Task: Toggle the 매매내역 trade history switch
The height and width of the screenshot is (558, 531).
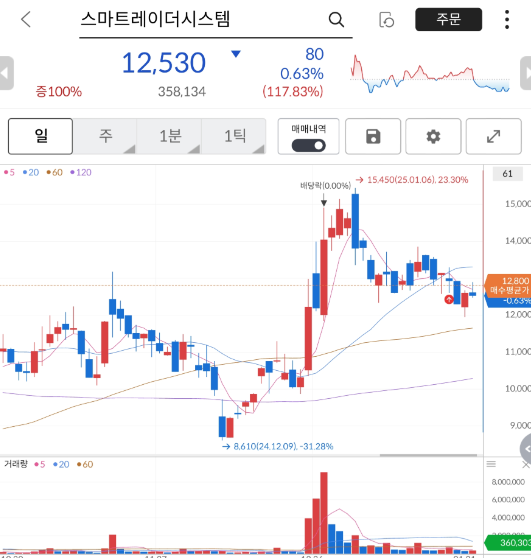Action: click(x=309, y=146)
